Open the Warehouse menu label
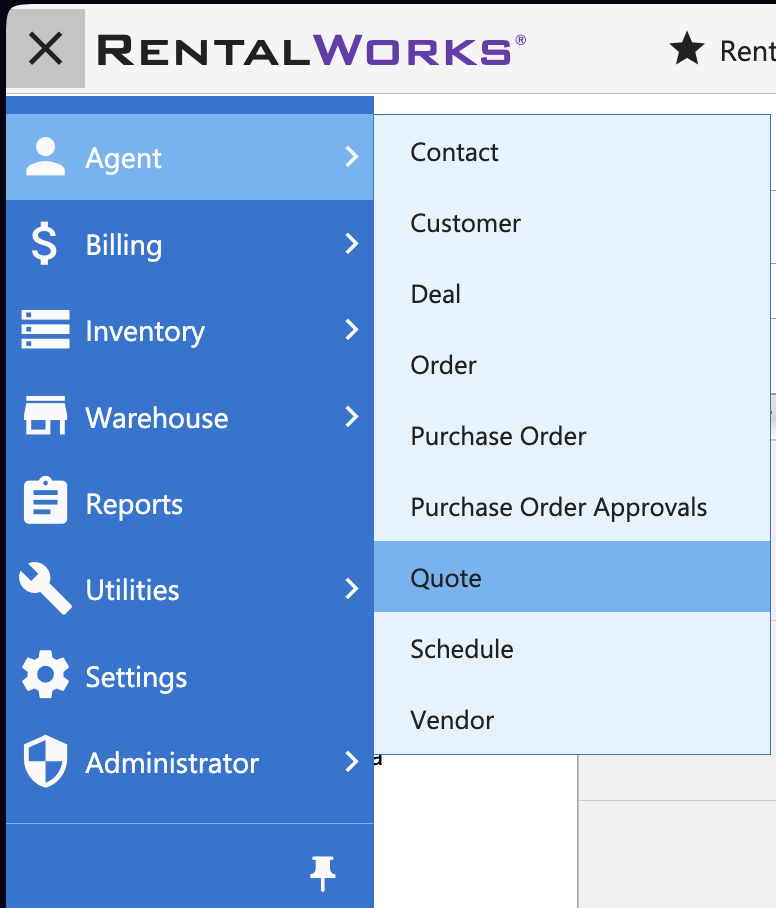This screenshot has height=908, width=776. tap(157, 418)
